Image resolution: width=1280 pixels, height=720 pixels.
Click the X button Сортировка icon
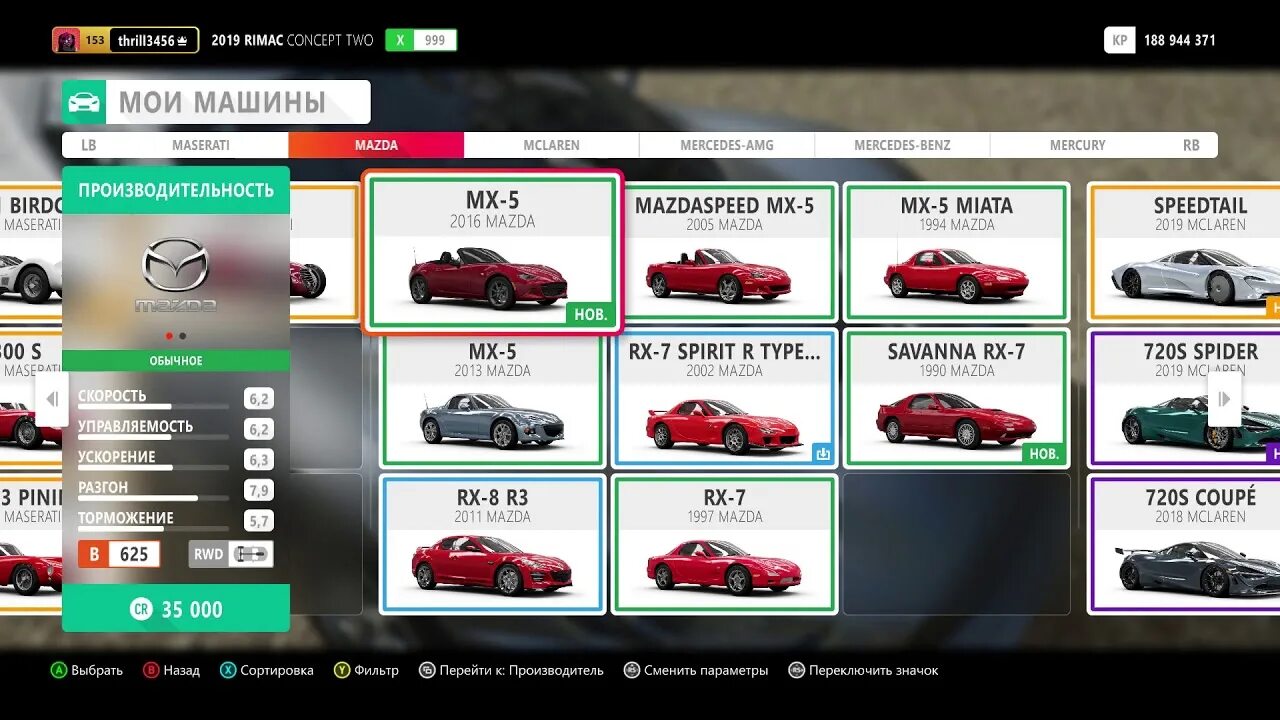[228, 670]
